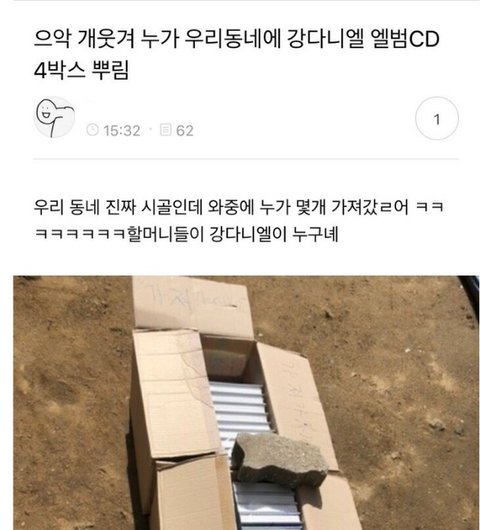Click the black object at the photo's top-right corner

[x=469, y=293]
